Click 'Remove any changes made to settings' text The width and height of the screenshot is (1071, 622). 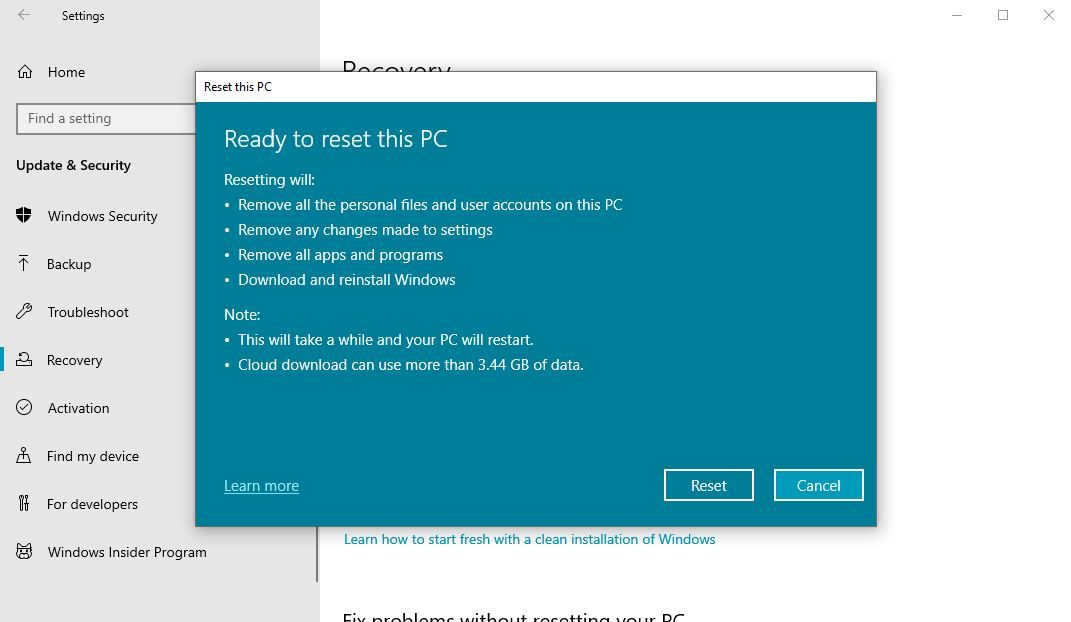365,229
